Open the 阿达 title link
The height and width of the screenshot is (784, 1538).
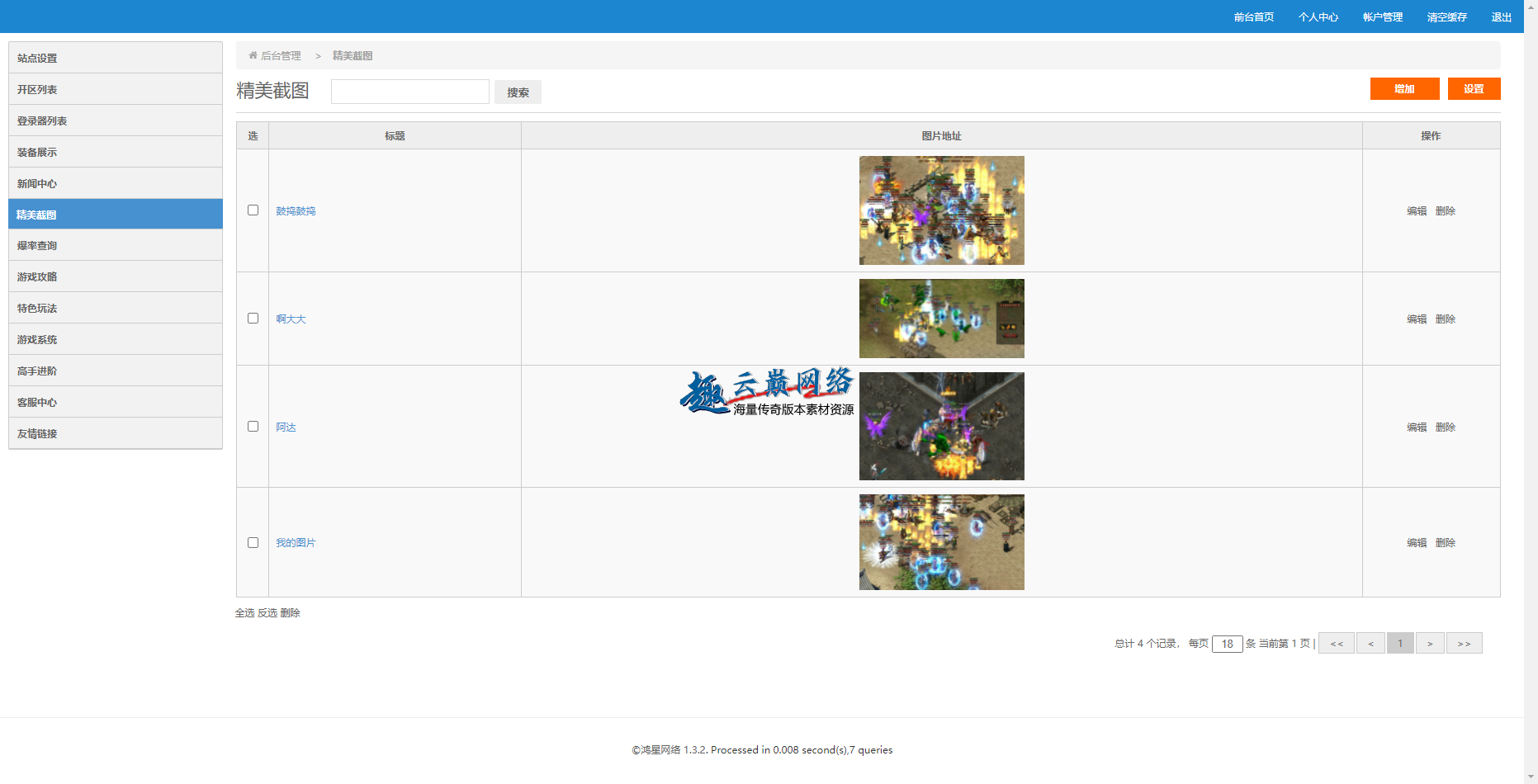click(x=286, y=427)
